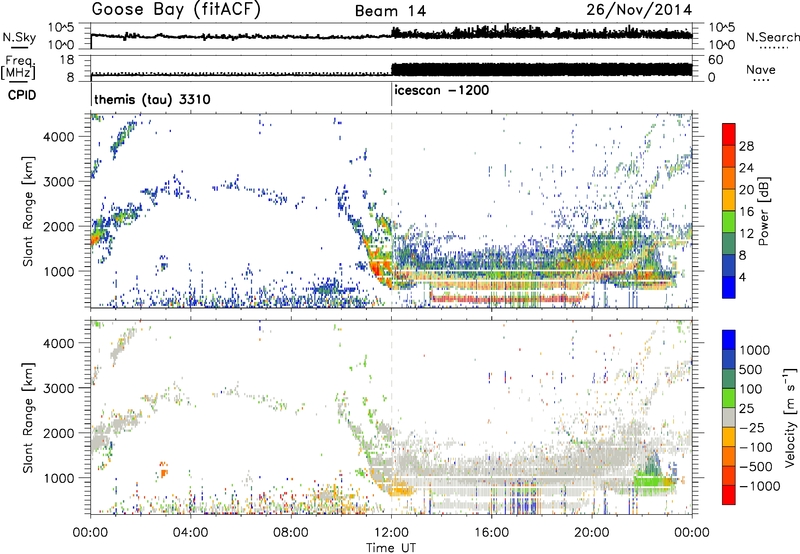Click the '-1000' tick on the Velocity colorbar
Image resolution: width=800 pixels, height=554 pixels.
click(x=759, y=486)
